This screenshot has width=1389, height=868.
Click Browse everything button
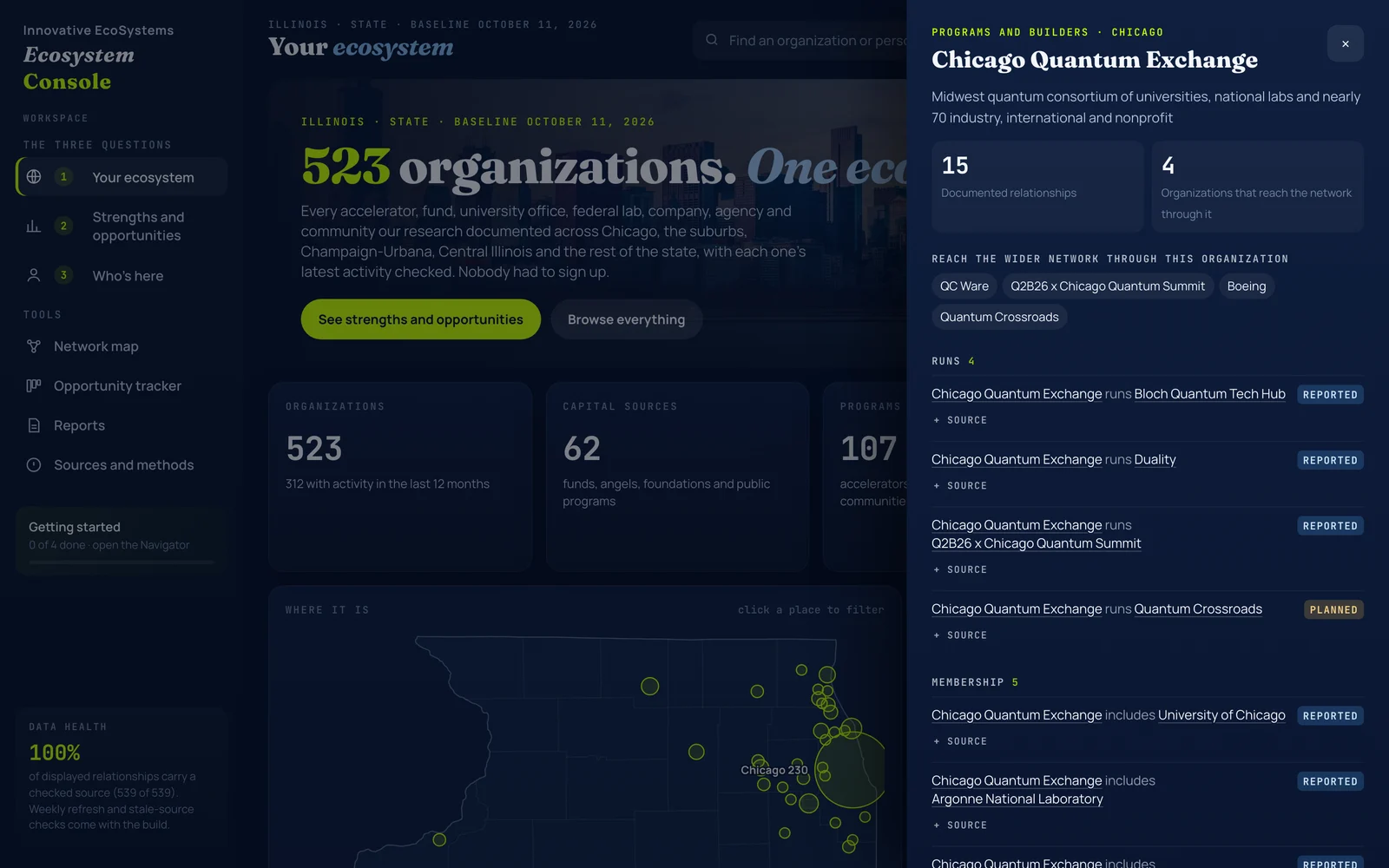[x=626, y=319]
